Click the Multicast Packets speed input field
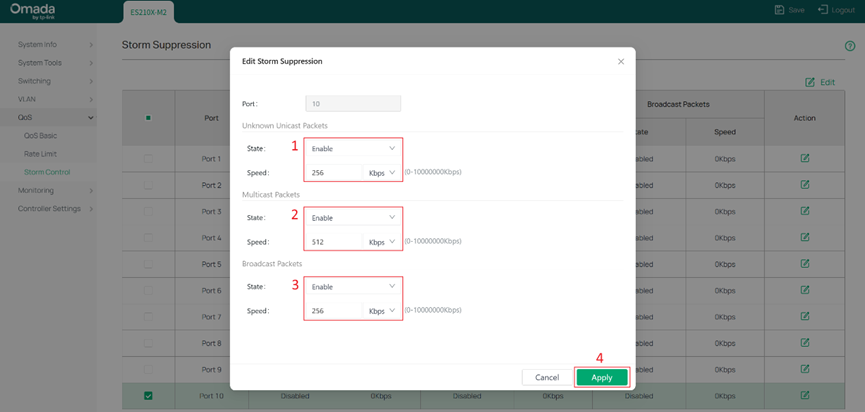 333,241
